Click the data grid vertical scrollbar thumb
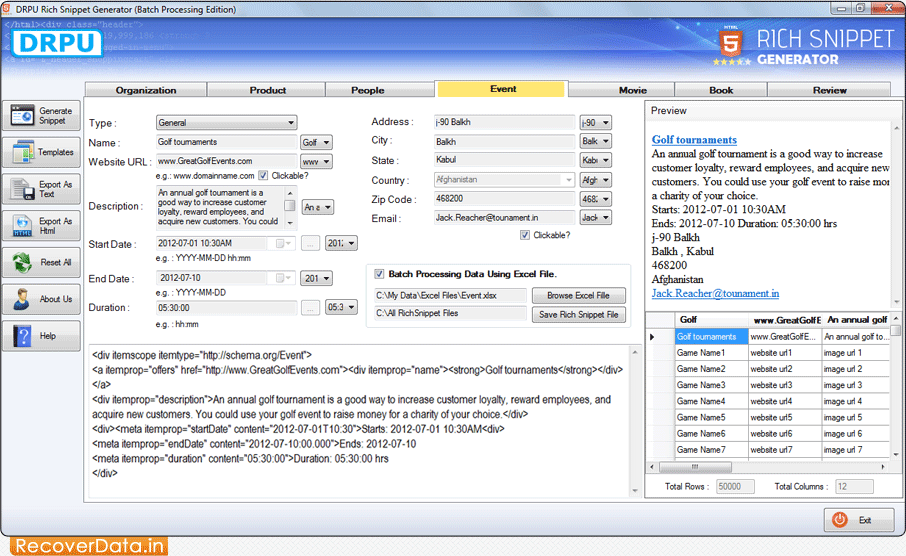 896,330
